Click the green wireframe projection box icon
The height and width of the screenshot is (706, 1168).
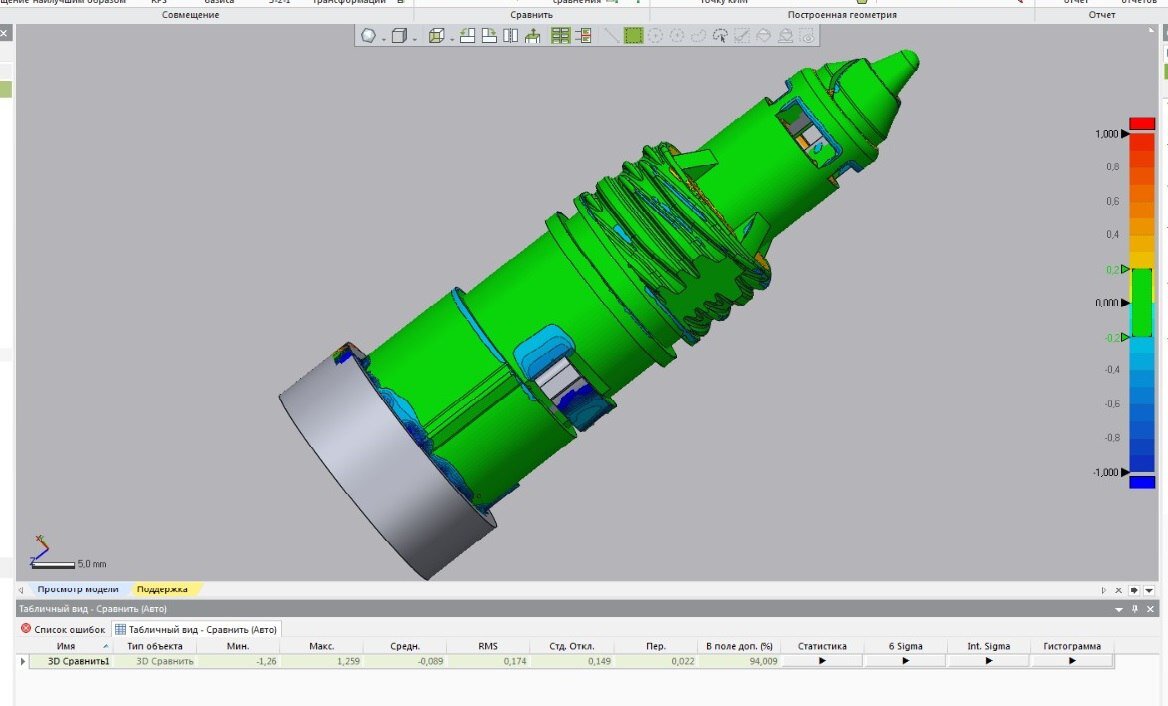437,35
